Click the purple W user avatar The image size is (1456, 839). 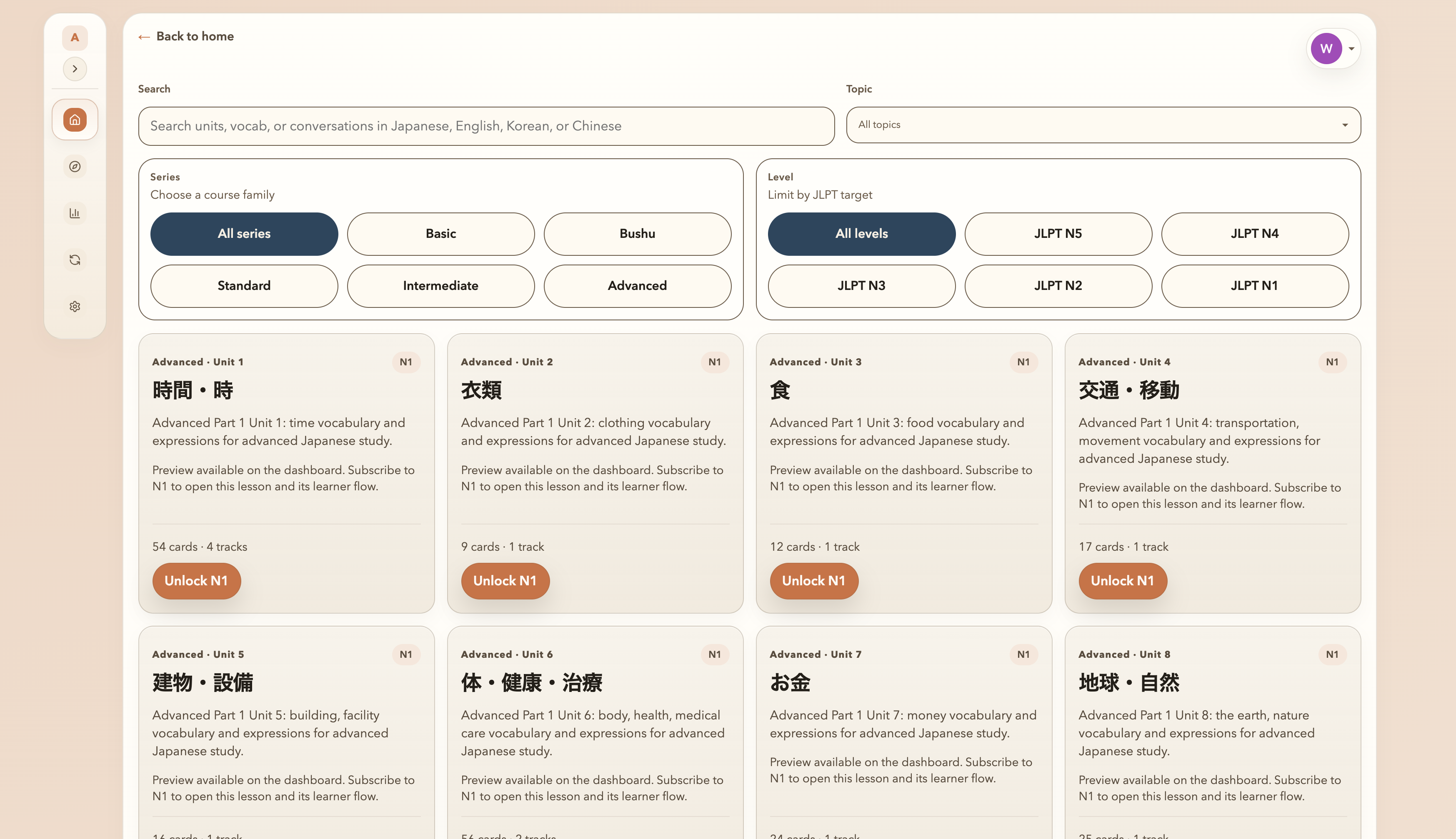coord(1326,48)
